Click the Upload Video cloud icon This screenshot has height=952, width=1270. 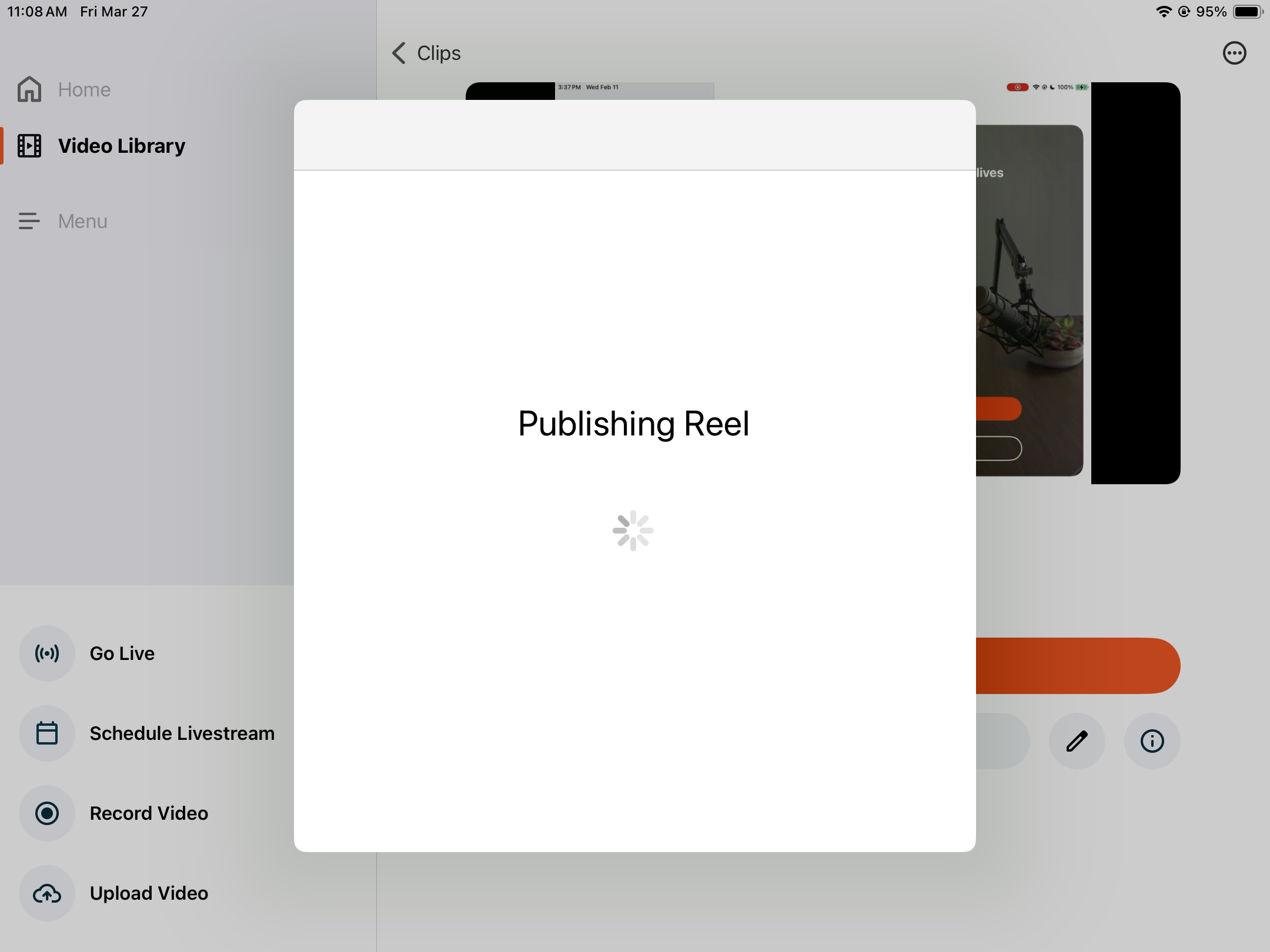pyautogui.click(x=47, y=893)
